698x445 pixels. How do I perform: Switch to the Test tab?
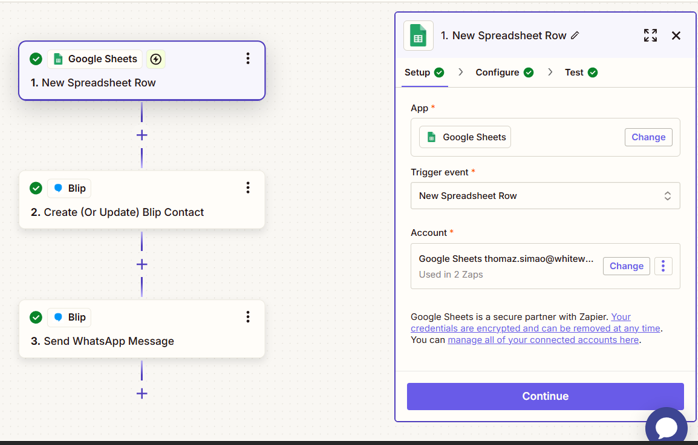581,72
